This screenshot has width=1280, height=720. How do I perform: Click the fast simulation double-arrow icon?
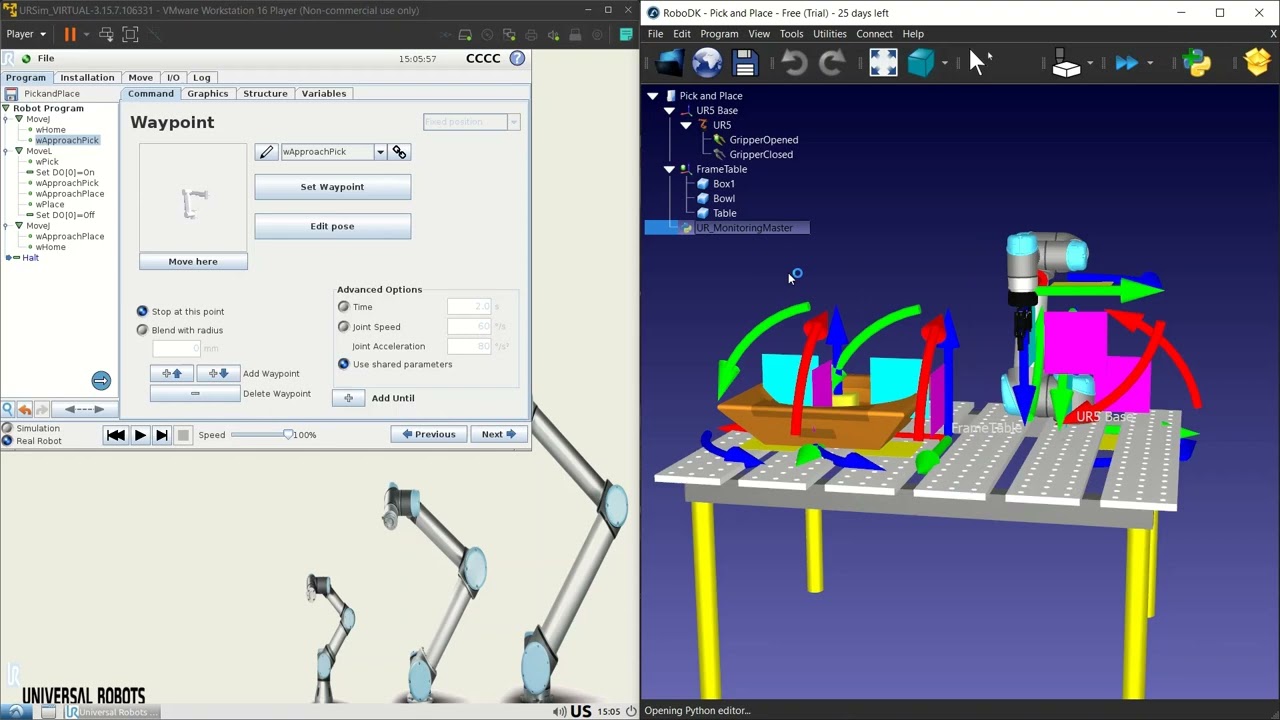(x=1127, y=63)
